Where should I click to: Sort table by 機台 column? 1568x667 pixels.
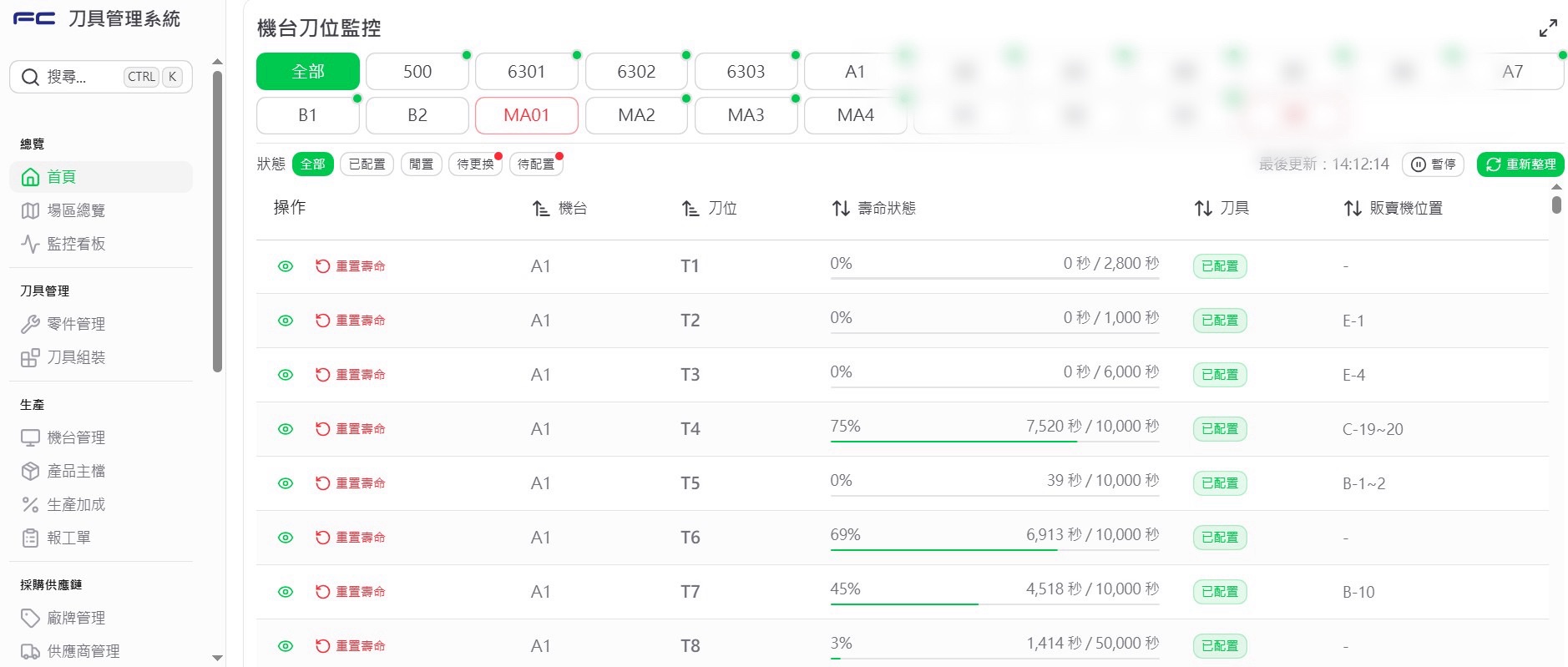coord(560,208)
